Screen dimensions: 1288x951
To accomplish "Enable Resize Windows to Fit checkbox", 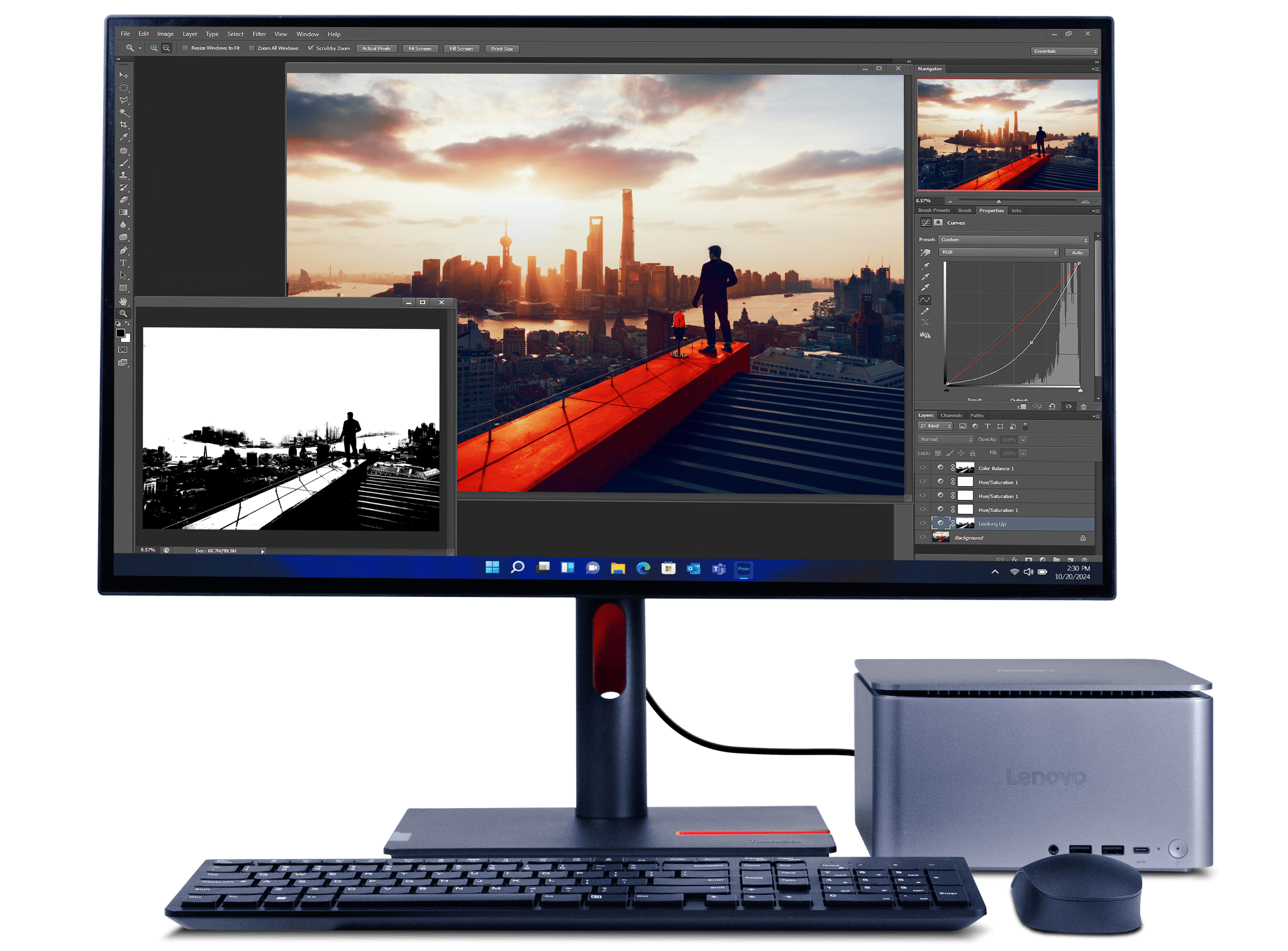I will tap(186, 48).
